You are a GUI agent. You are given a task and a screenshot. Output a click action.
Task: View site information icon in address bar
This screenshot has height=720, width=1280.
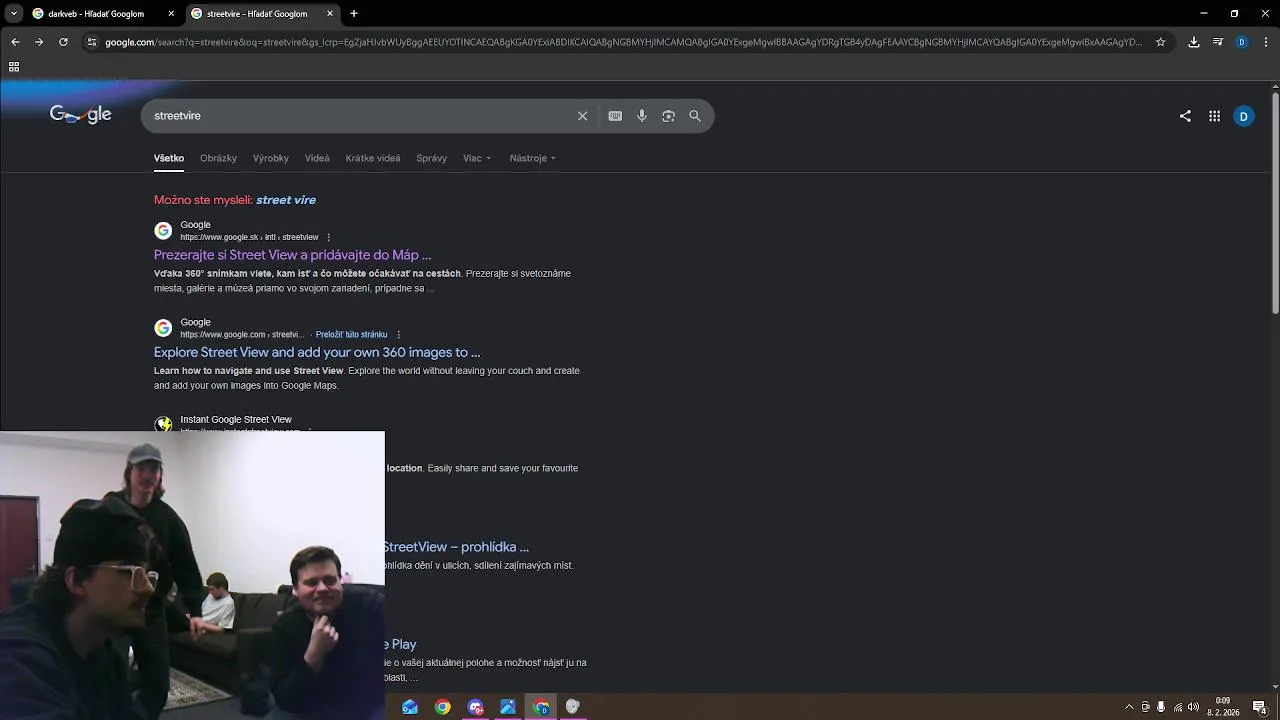pos(92,42)
